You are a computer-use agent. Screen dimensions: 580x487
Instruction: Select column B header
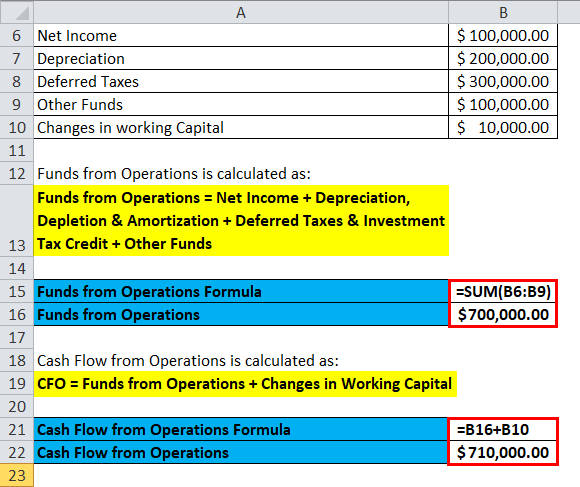click(x=503, y=12)
